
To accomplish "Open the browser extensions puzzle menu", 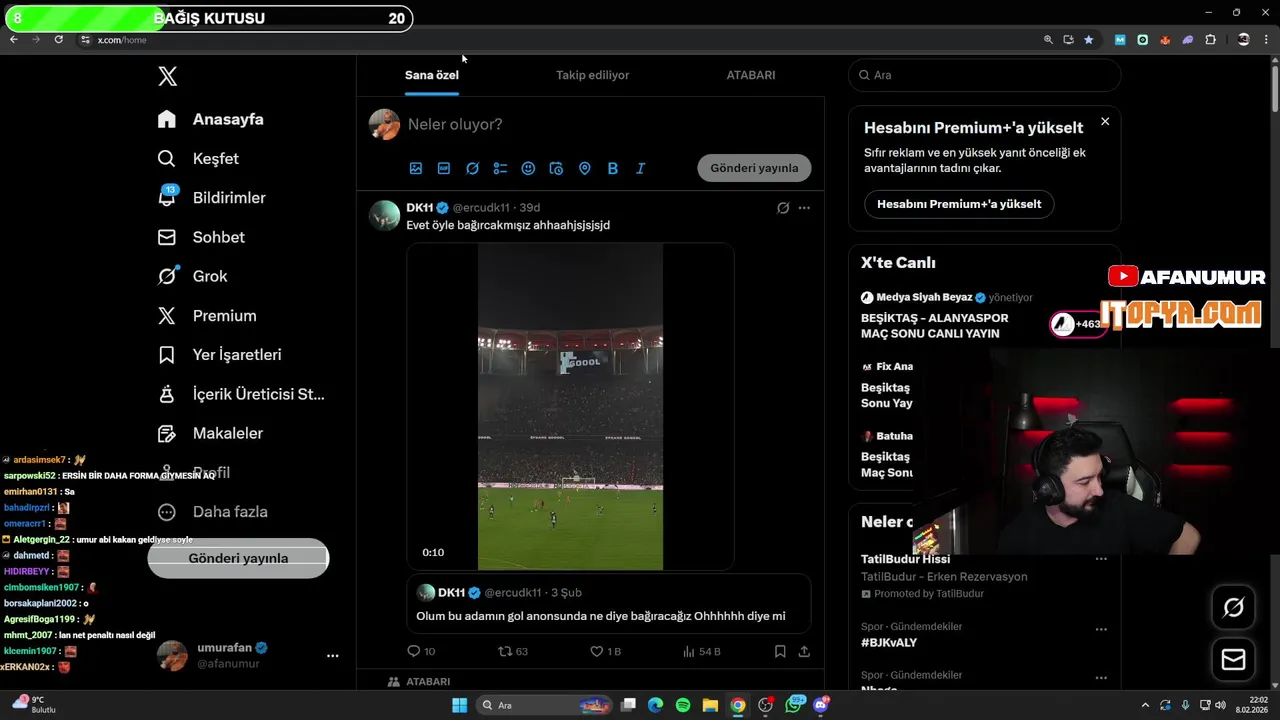I will coord(1211,40).
